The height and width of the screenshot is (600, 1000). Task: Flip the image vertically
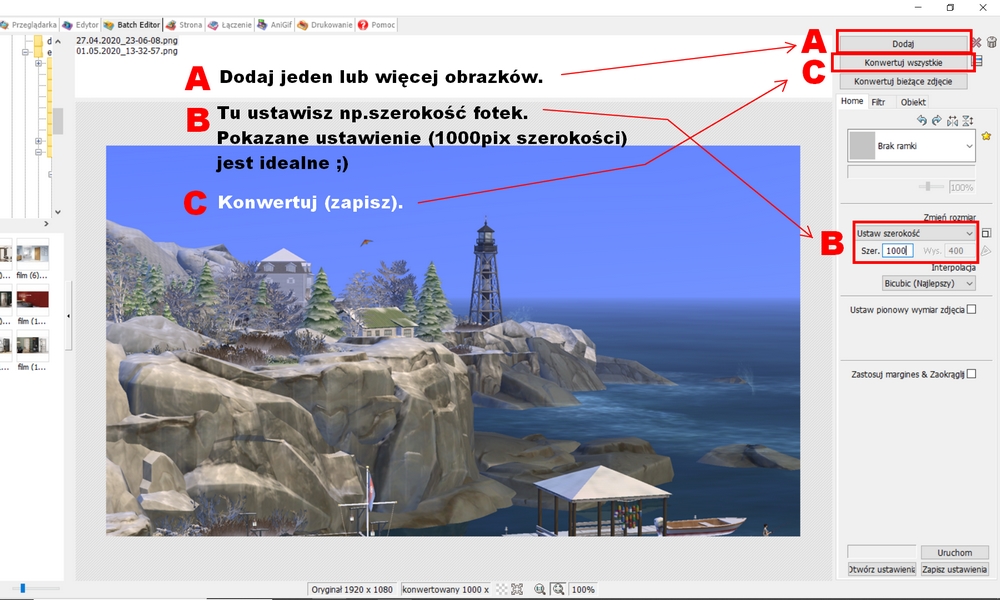(x=967, y=120)
